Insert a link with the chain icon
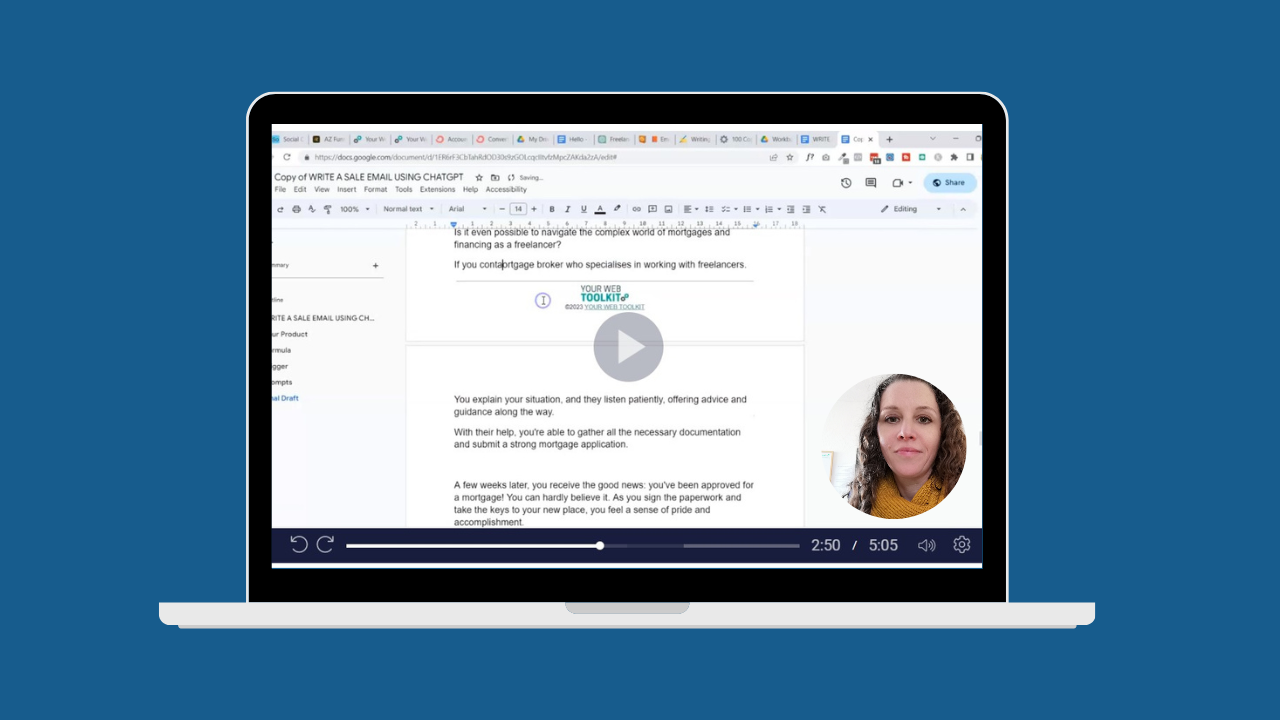Image resolution: width=1280 pixels, height=720 pixels. click(x=636, y=209)
